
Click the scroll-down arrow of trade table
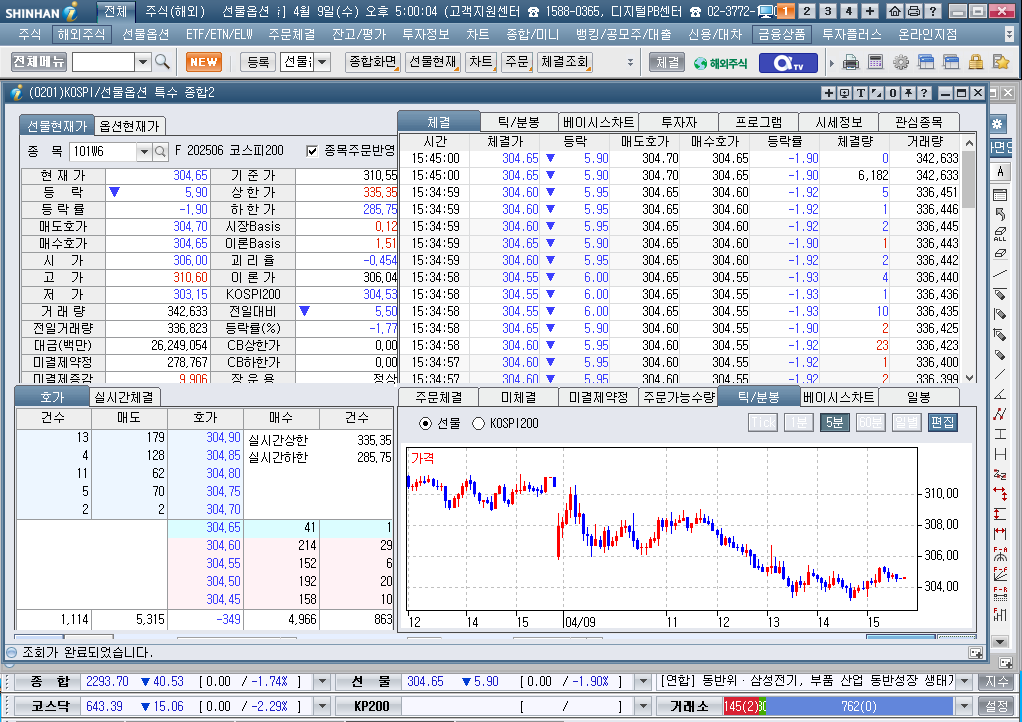tap(969, 377)
